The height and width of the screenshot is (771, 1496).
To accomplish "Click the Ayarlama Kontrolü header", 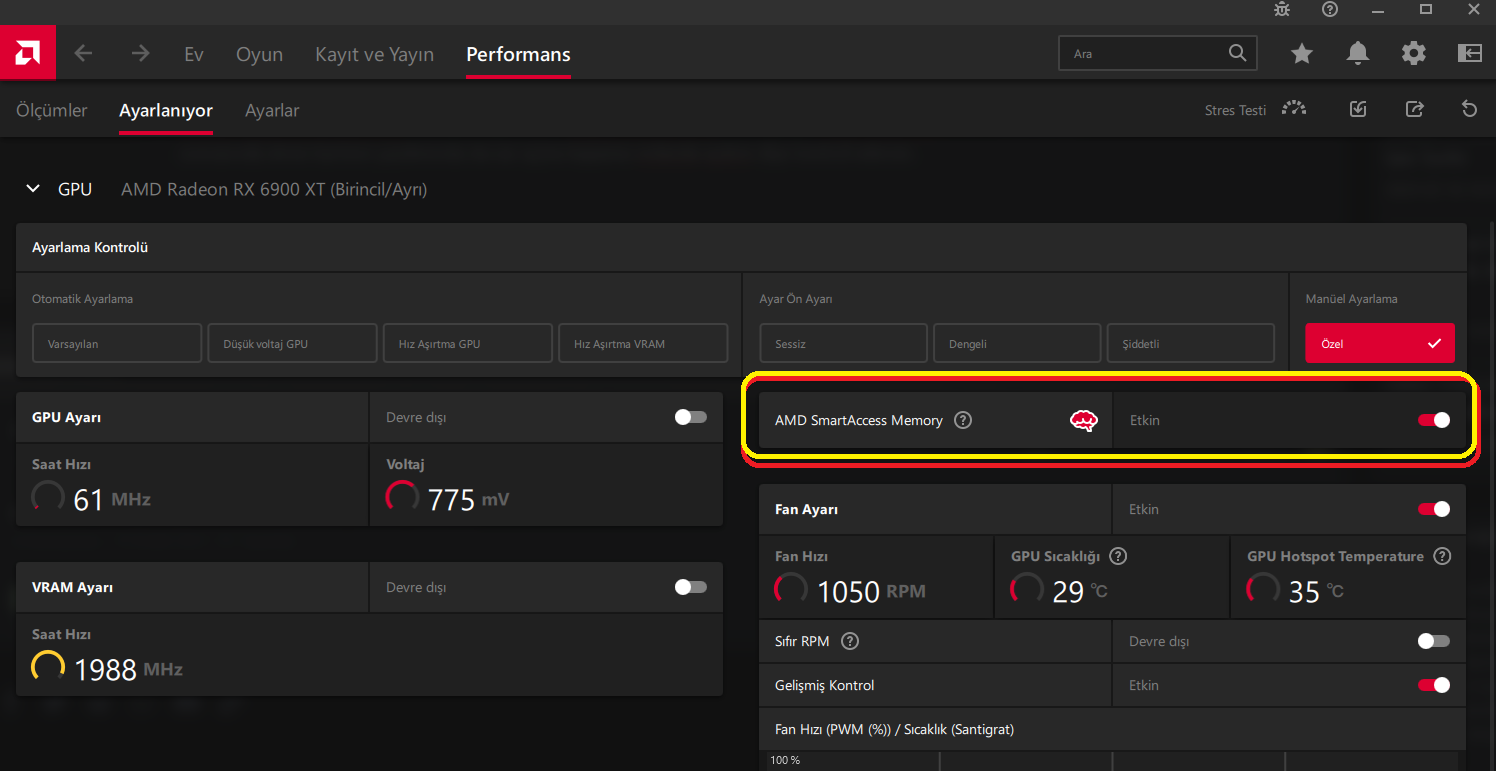I will (90, 247).
